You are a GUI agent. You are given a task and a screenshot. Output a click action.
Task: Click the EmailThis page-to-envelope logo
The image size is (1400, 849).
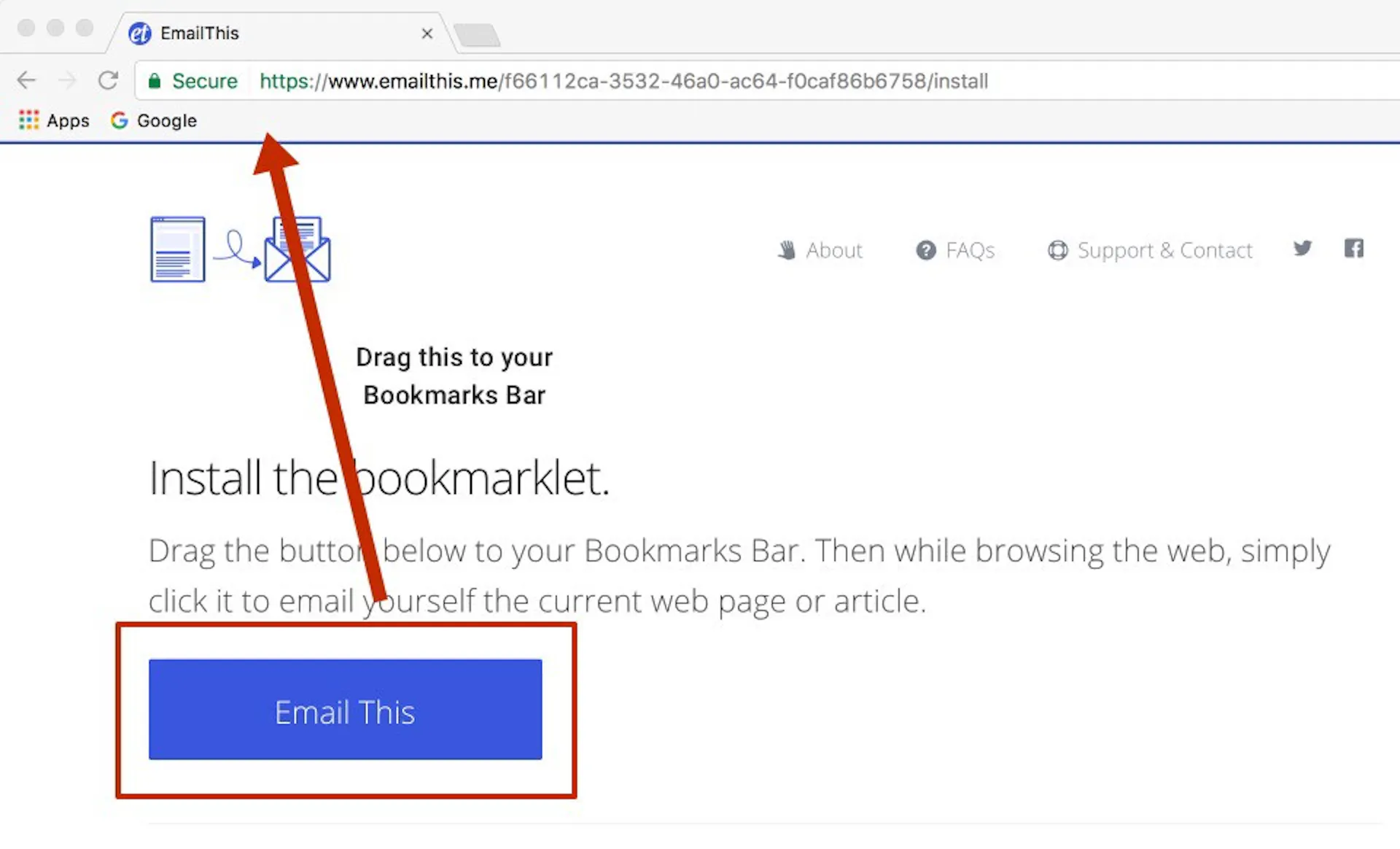pos(240,249)
